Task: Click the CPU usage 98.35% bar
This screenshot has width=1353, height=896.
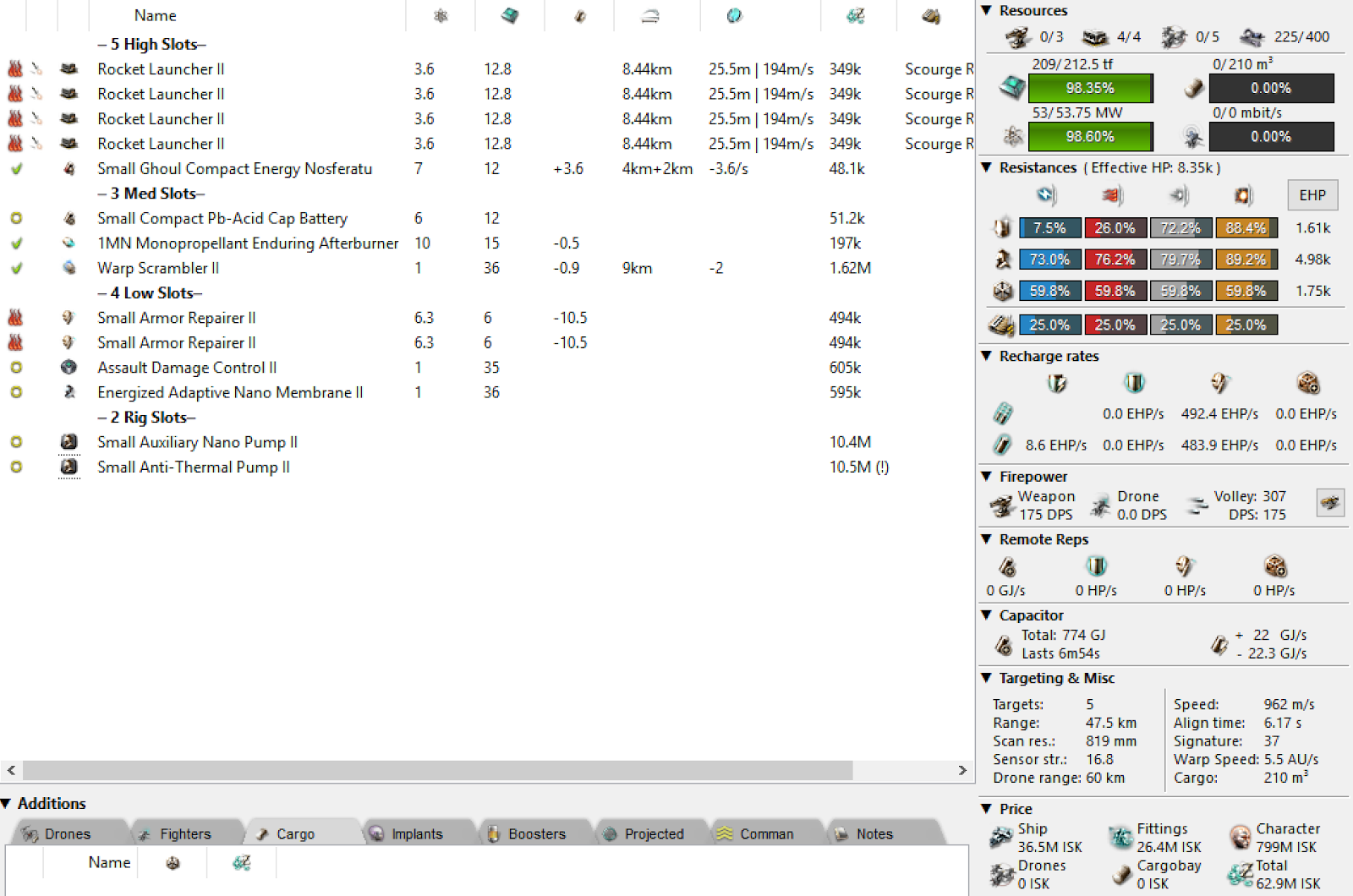Action: click(1089, 88)
